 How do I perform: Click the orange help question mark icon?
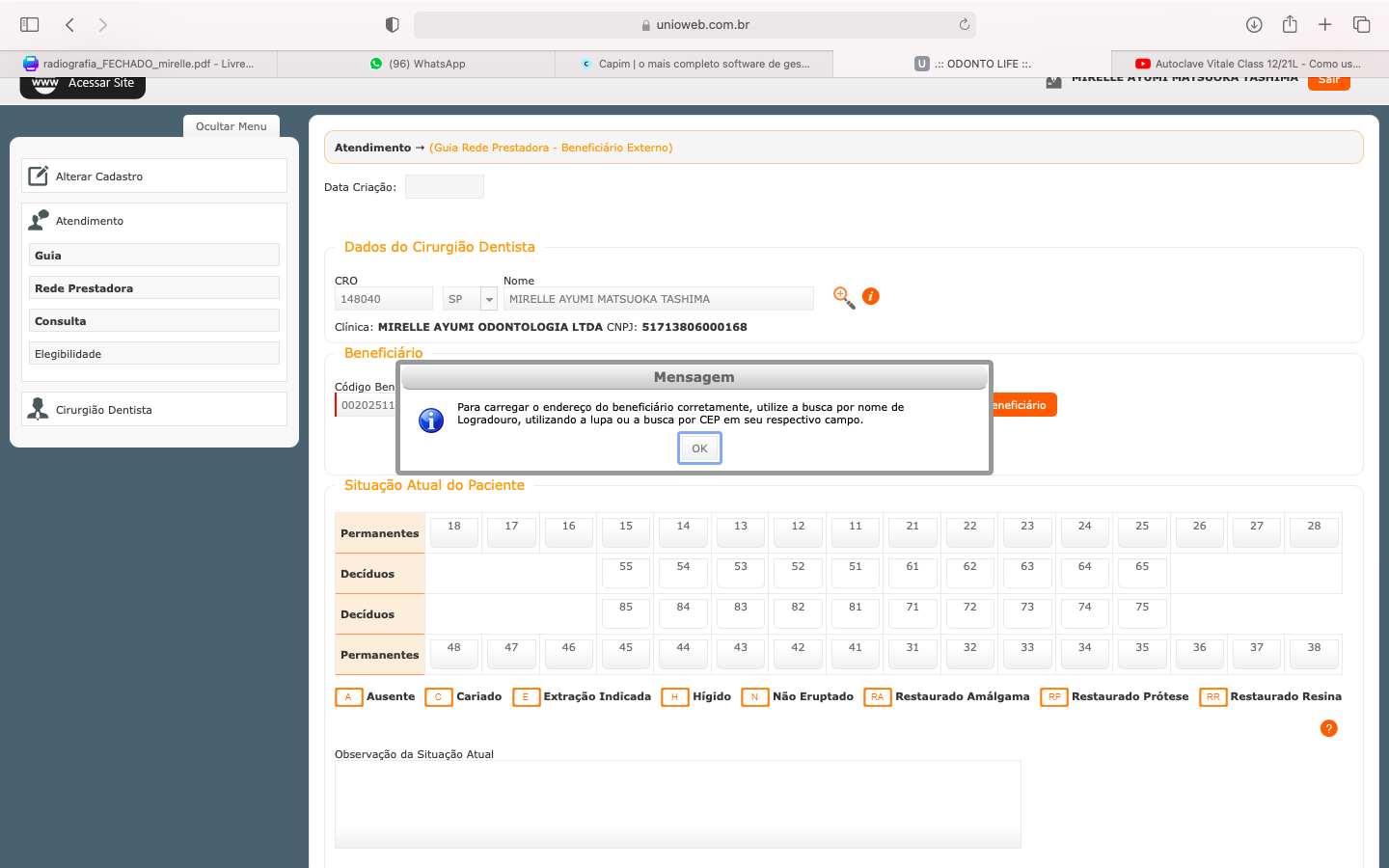pyautogui.click(x=1328, y=728)
